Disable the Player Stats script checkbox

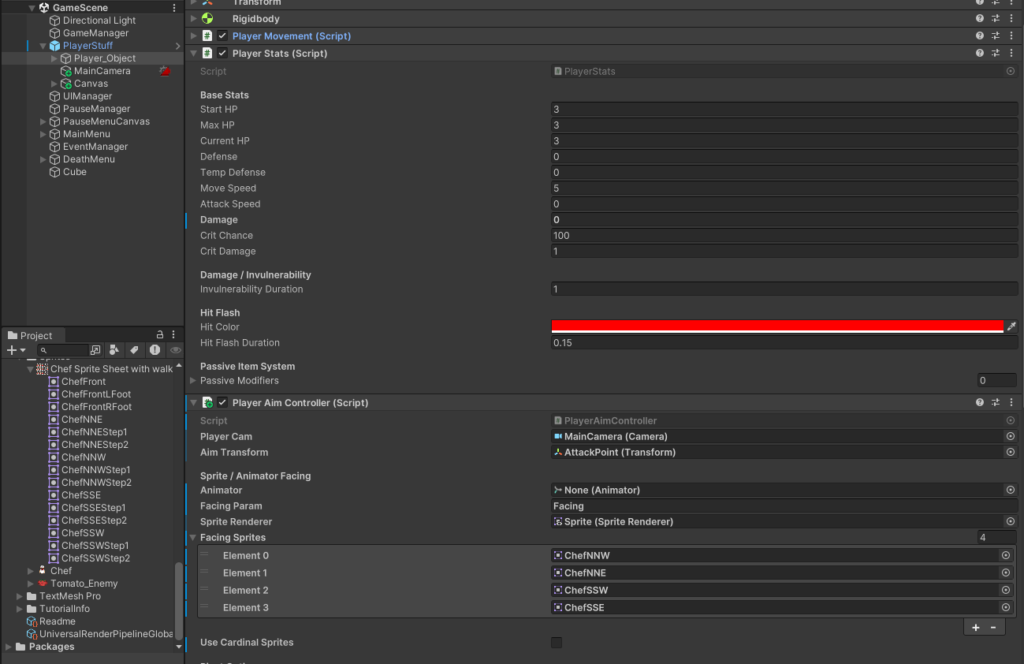coord(222,53)
